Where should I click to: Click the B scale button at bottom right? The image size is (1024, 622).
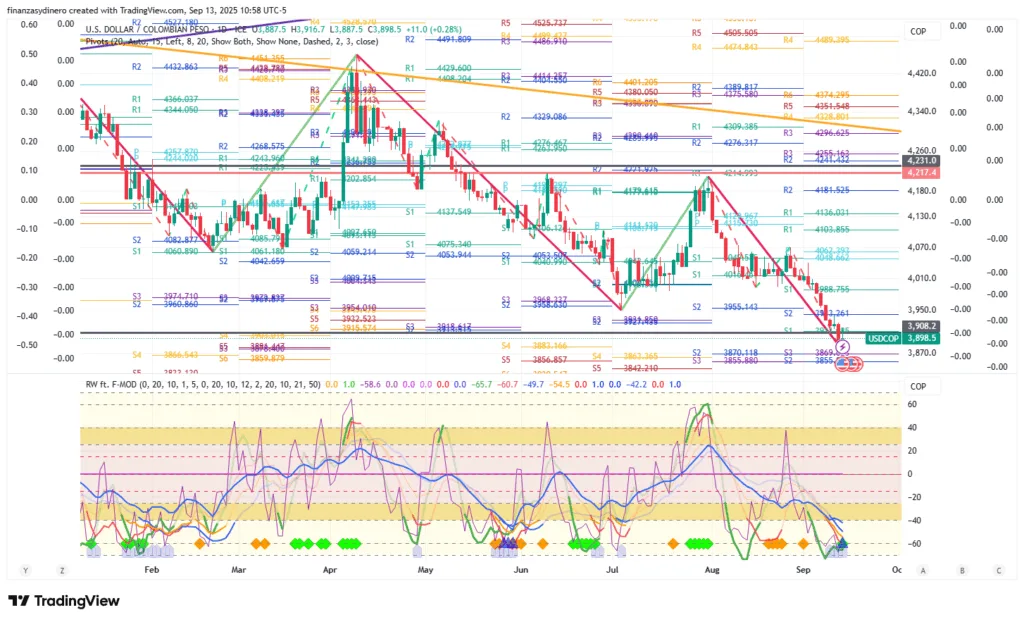click(x=962, y=570)
